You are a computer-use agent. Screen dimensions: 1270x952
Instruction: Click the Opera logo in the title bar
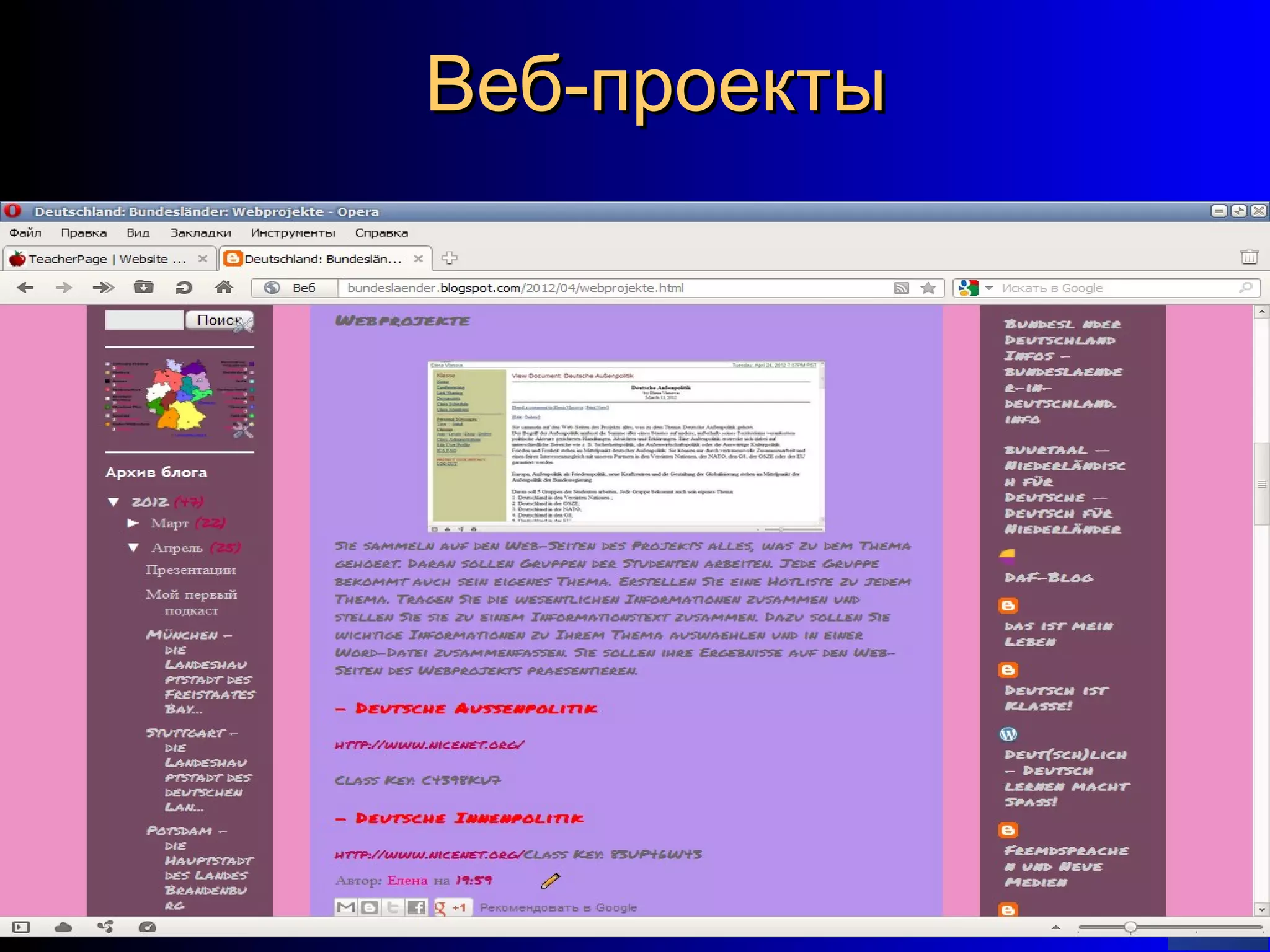(13, 211)
